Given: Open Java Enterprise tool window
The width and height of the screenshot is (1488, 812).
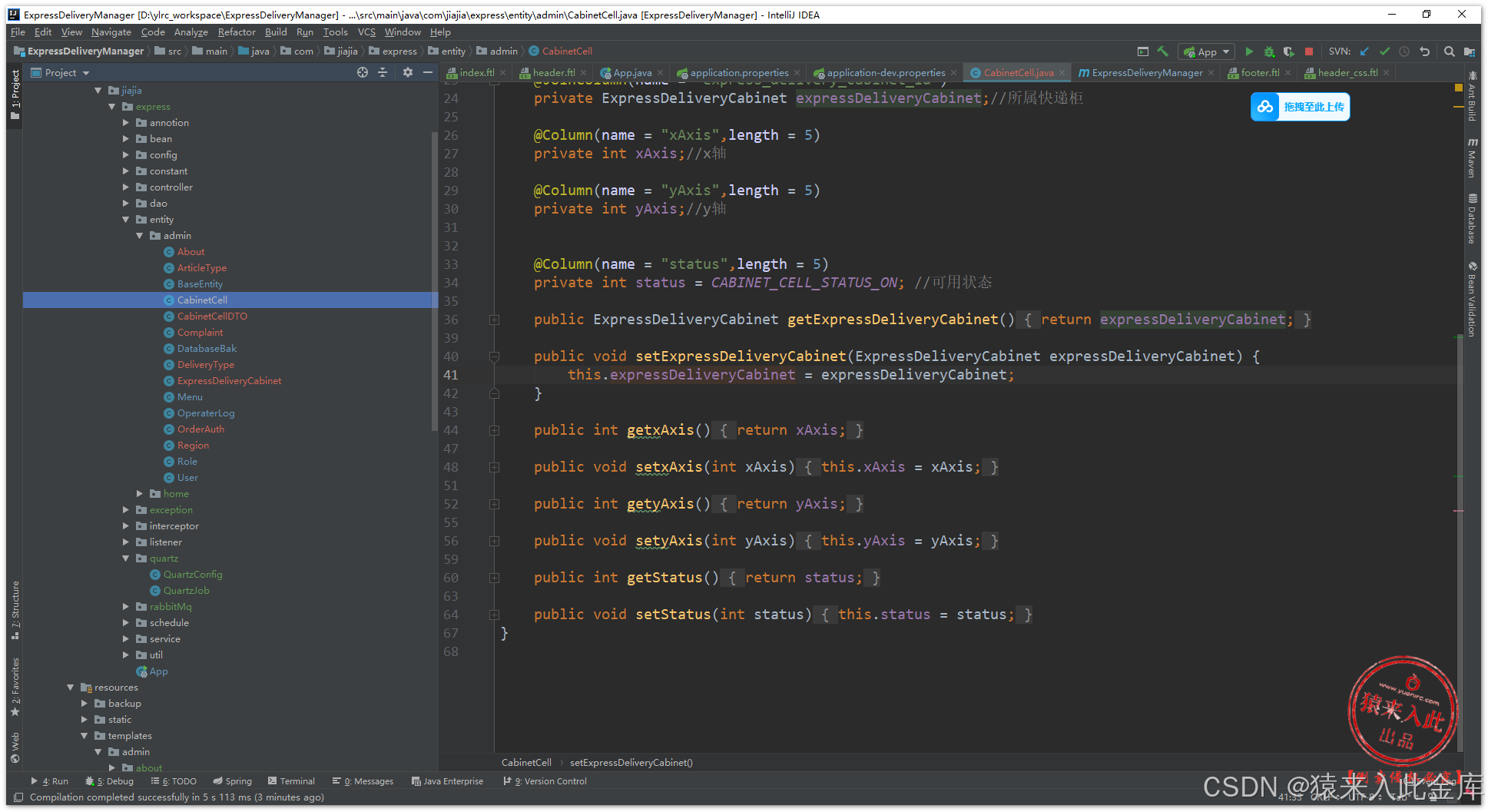Looking at the screenshot, I should pyautogui.click(x=448, y=781).
